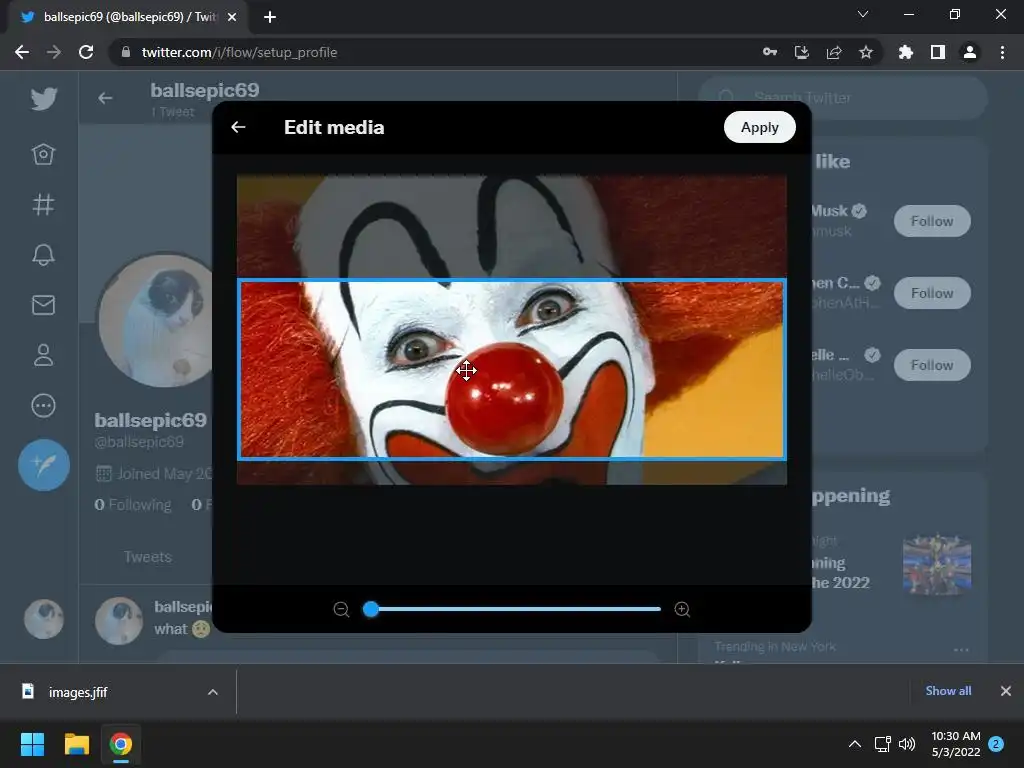This screenshot has height=768, width=1024.
Task: Close the ballsepic69 Twitter tab
Action: coord(232,18)
